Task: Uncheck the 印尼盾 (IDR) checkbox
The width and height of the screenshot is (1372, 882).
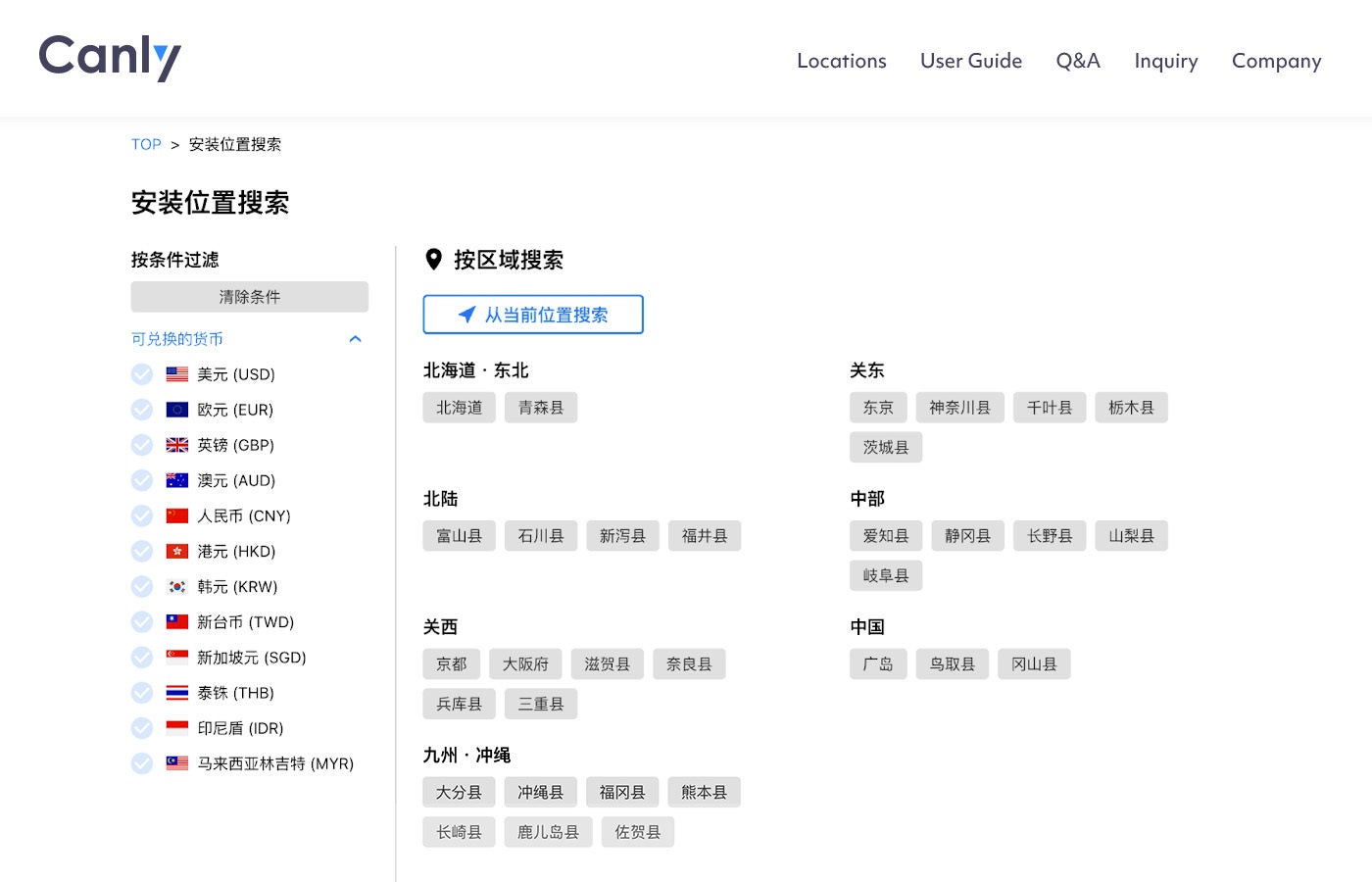Action: 142,727
